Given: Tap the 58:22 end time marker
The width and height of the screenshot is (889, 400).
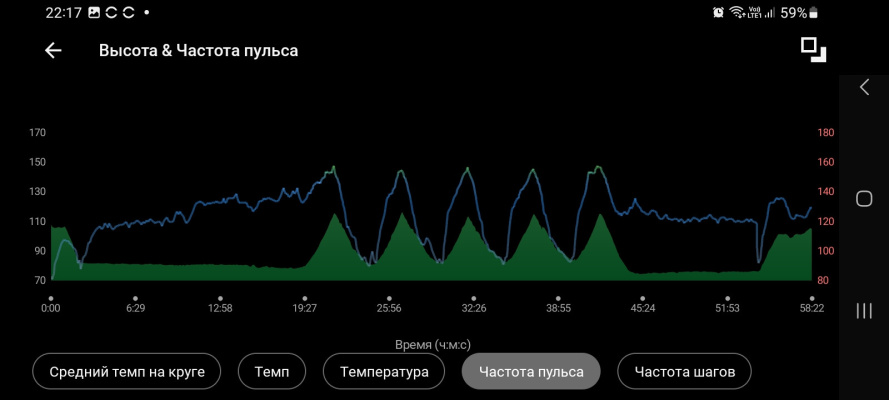Looking at the screenshot, I should tap(811, 307).
